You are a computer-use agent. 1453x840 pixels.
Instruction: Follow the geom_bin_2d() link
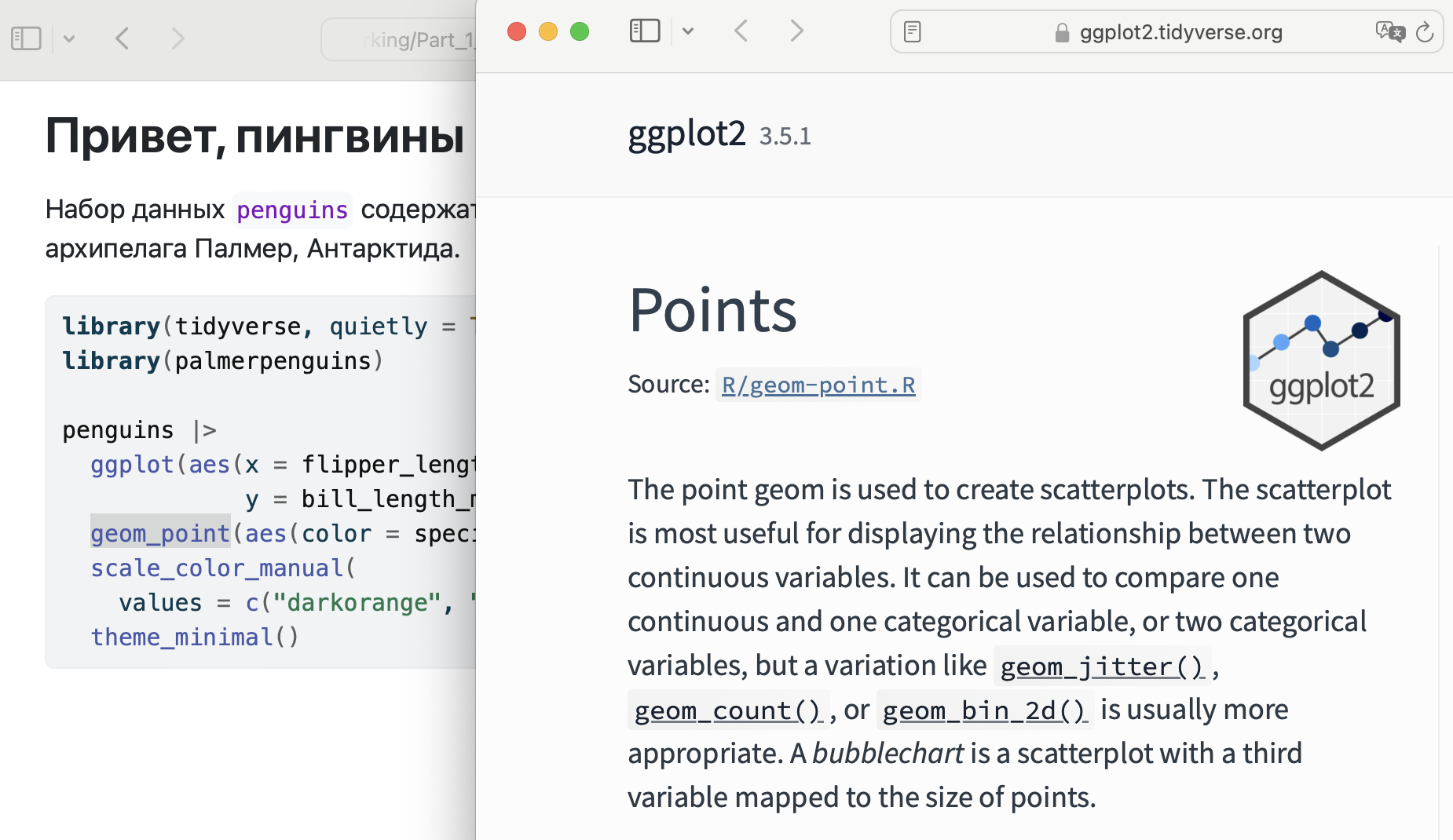(x=986, y=710)
